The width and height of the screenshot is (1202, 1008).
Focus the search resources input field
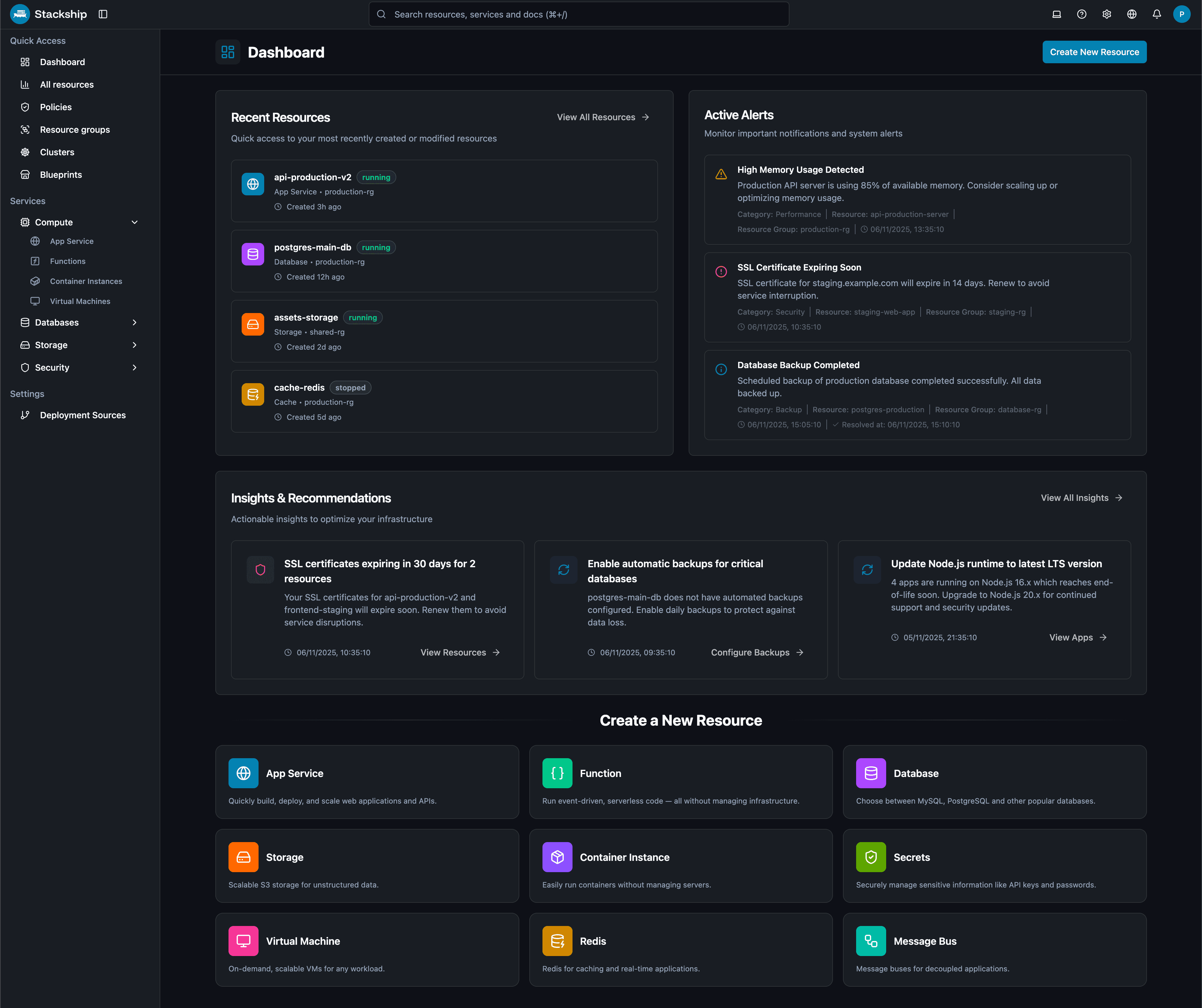click(578, 14)
